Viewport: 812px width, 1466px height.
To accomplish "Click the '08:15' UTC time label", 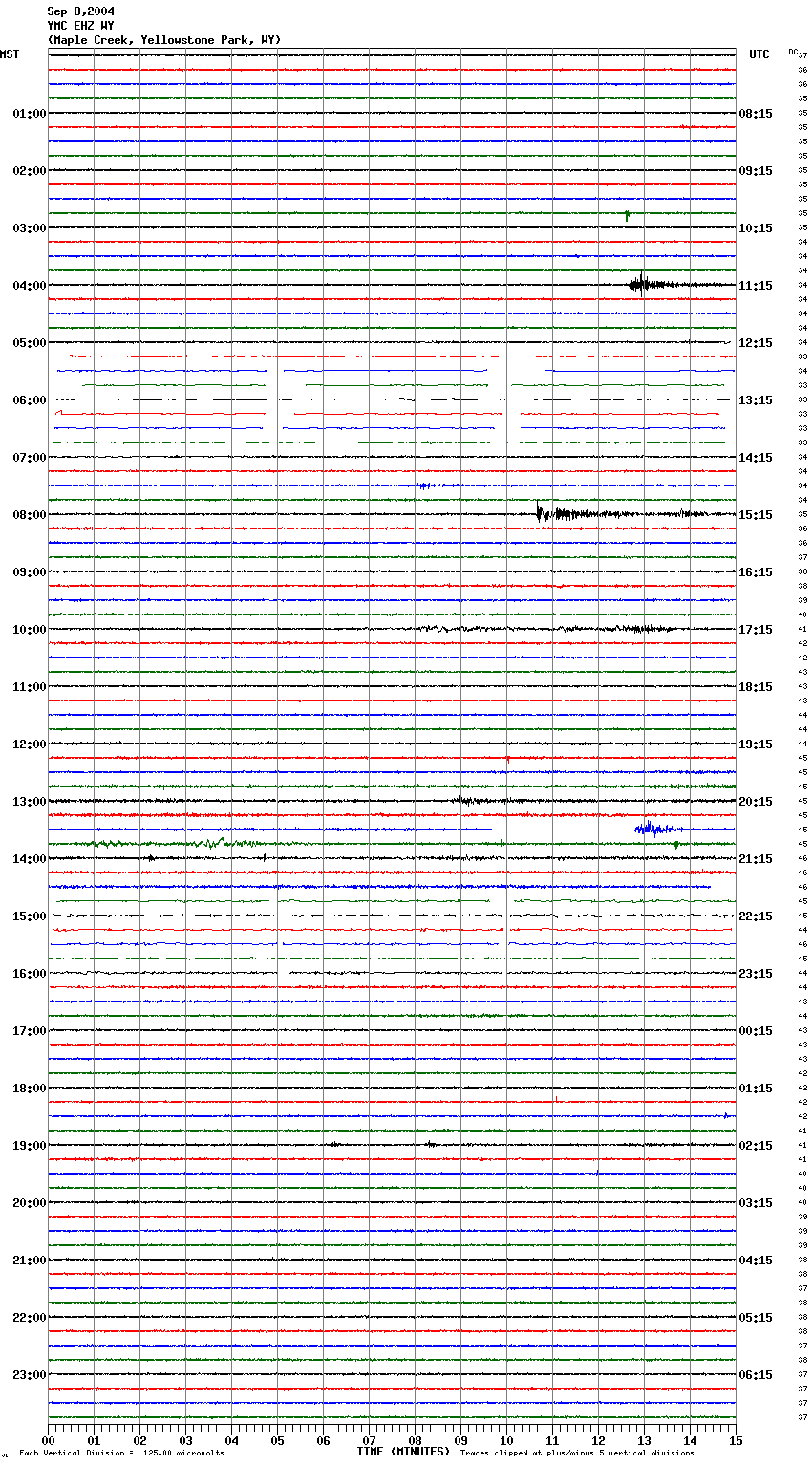I will (756, 114).
